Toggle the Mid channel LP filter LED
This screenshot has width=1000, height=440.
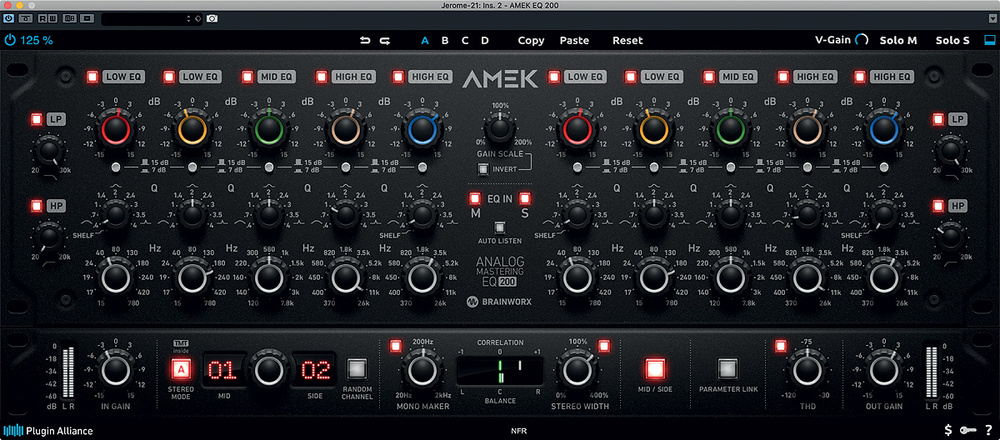(x=37, y=119)
